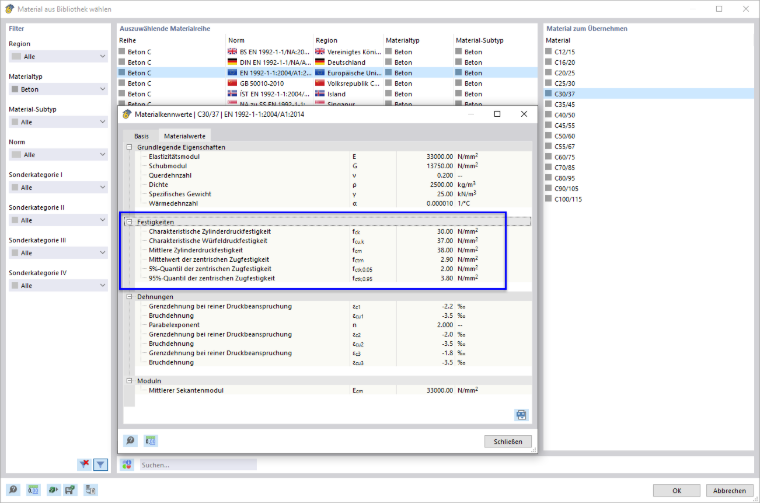The height and width of the screenshot is (503, 760).
Task: Toggle the blue funnel filter button
Action: click(100, 464)
